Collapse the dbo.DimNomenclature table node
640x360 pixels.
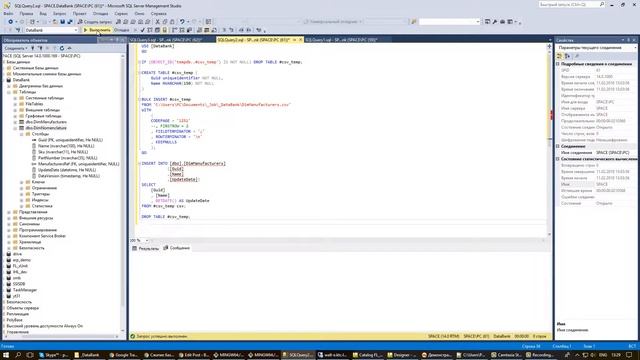(x=16, y=128)
